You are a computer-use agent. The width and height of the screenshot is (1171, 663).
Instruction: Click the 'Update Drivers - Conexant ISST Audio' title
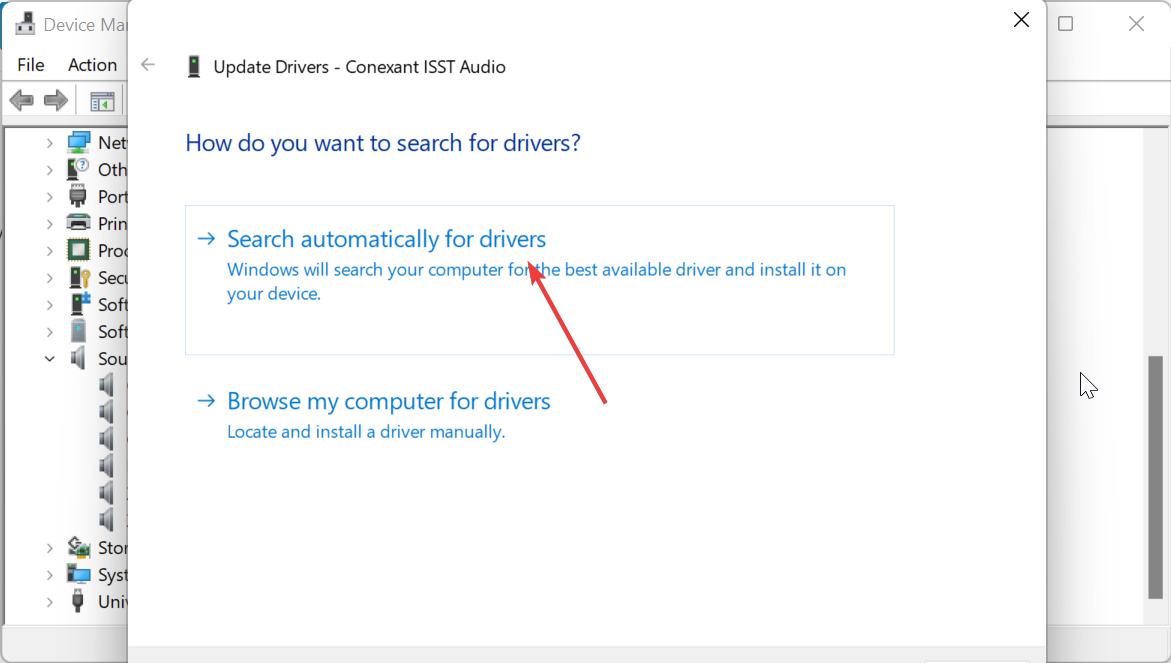359,66
